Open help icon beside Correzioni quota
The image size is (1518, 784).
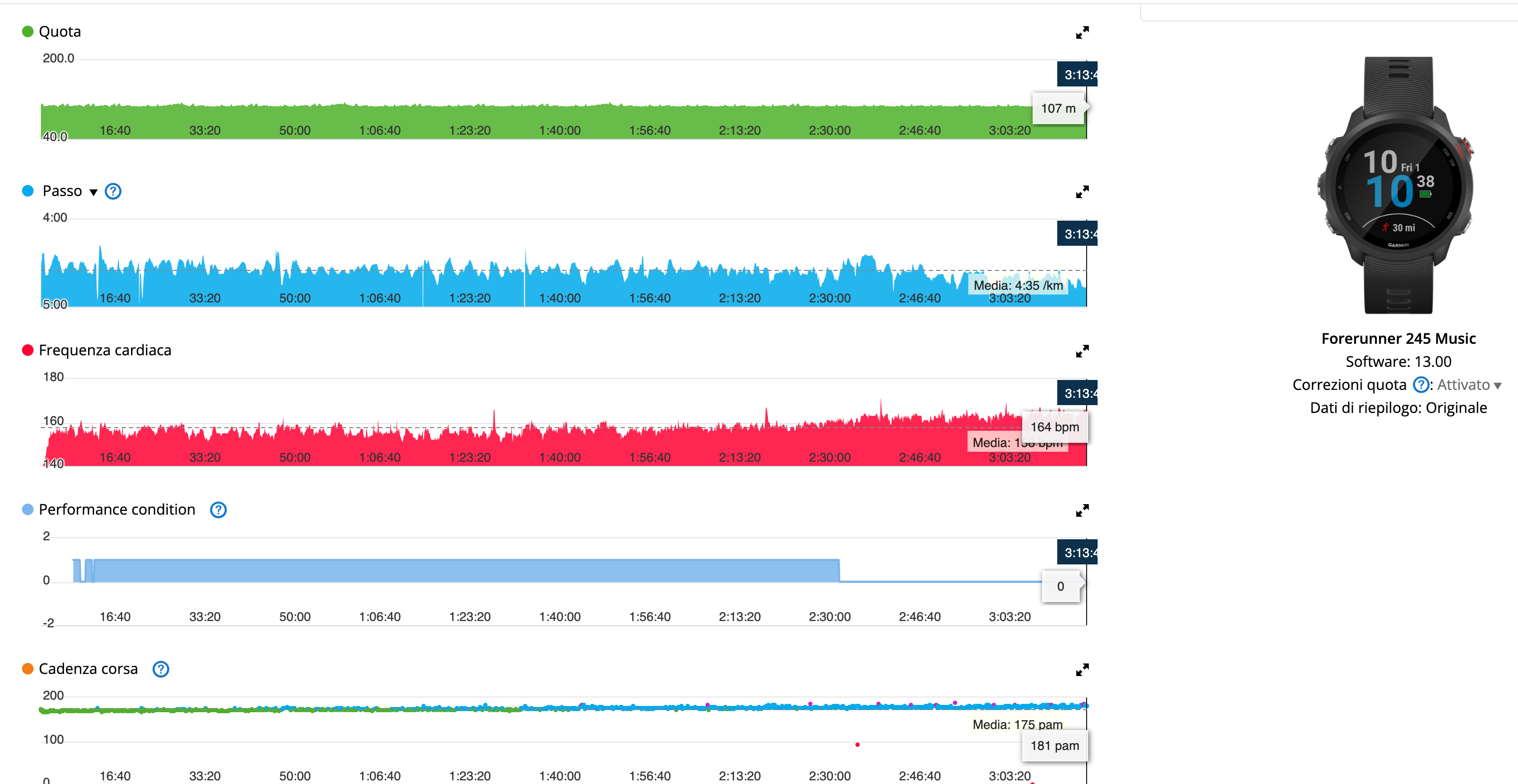[1421, 385]
